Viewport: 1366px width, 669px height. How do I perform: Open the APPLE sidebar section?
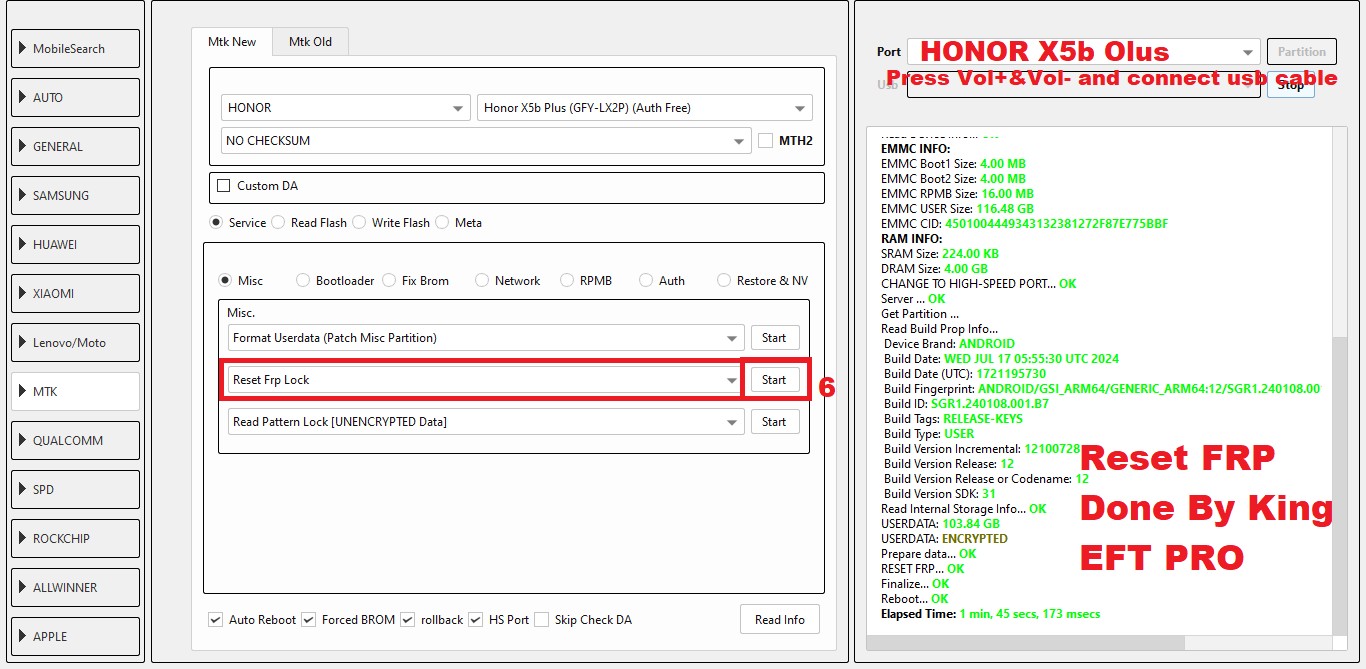(76, 637)
